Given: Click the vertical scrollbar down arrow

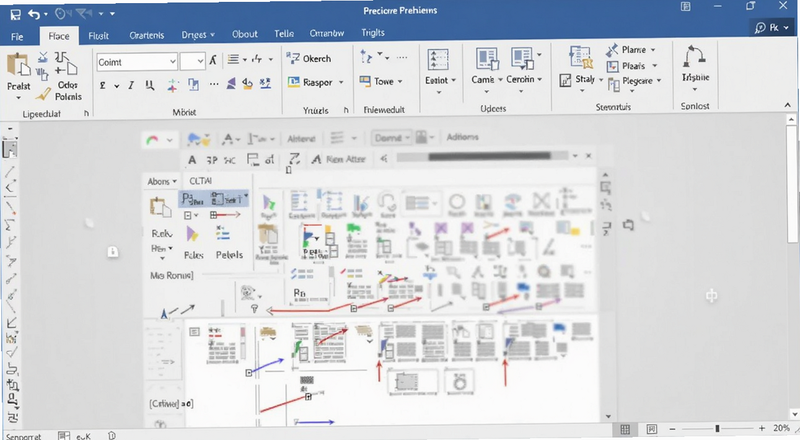Looking at the screenshot, I should (x=794, y=414).
